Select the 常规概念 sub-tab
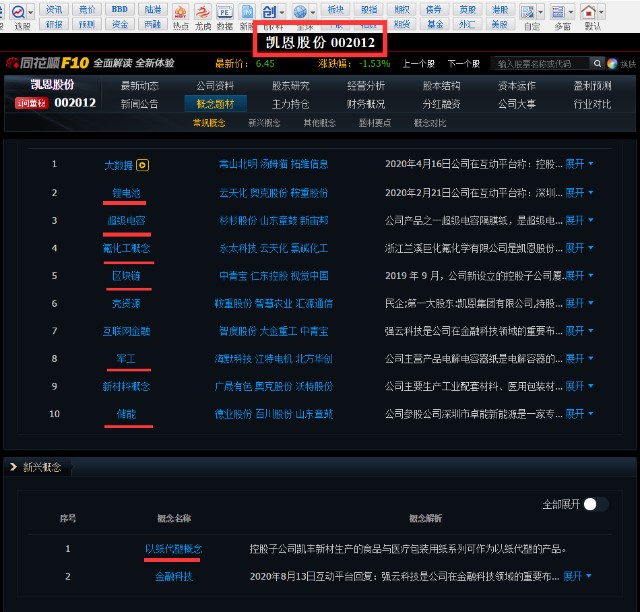 point(209,123)
